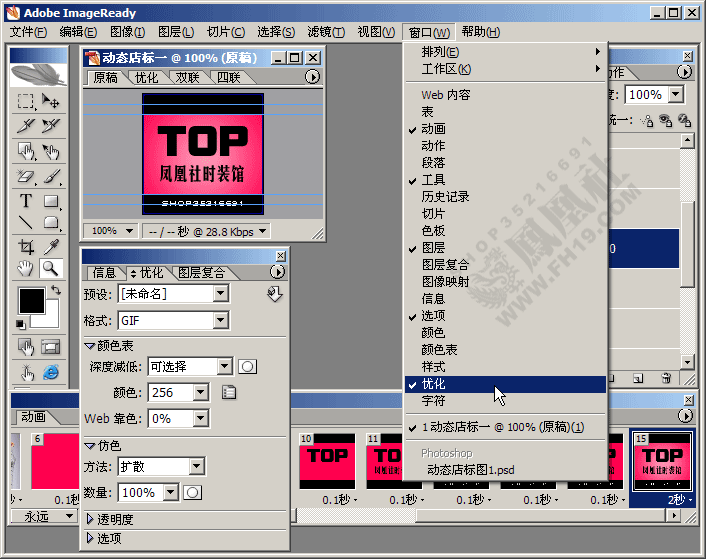Toggle the 动画 panel in Window menu
Viewport: 706px width, 559px height.
point(506,129)
